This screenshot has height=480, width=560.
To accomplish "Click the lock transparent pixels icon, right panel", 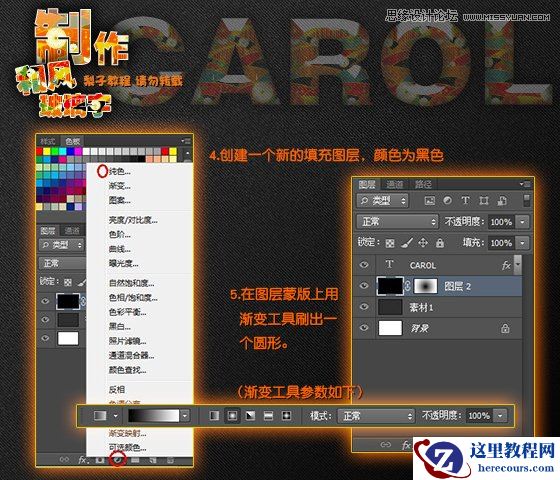I will 390,243.
